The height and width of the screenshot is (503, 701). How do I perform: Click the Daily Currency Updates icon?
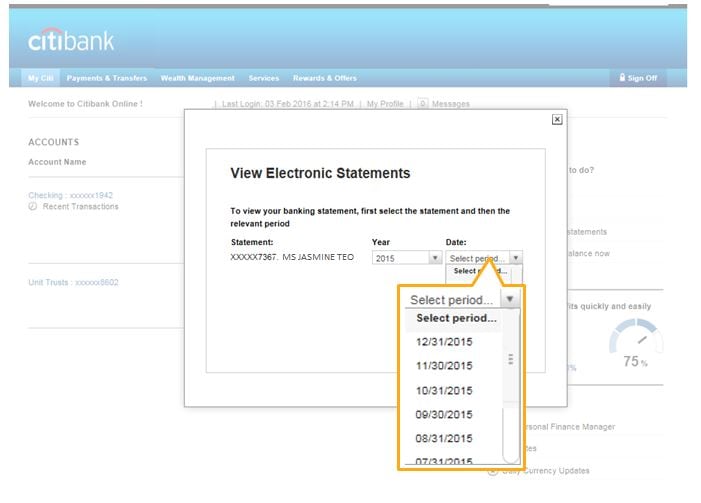493,471
